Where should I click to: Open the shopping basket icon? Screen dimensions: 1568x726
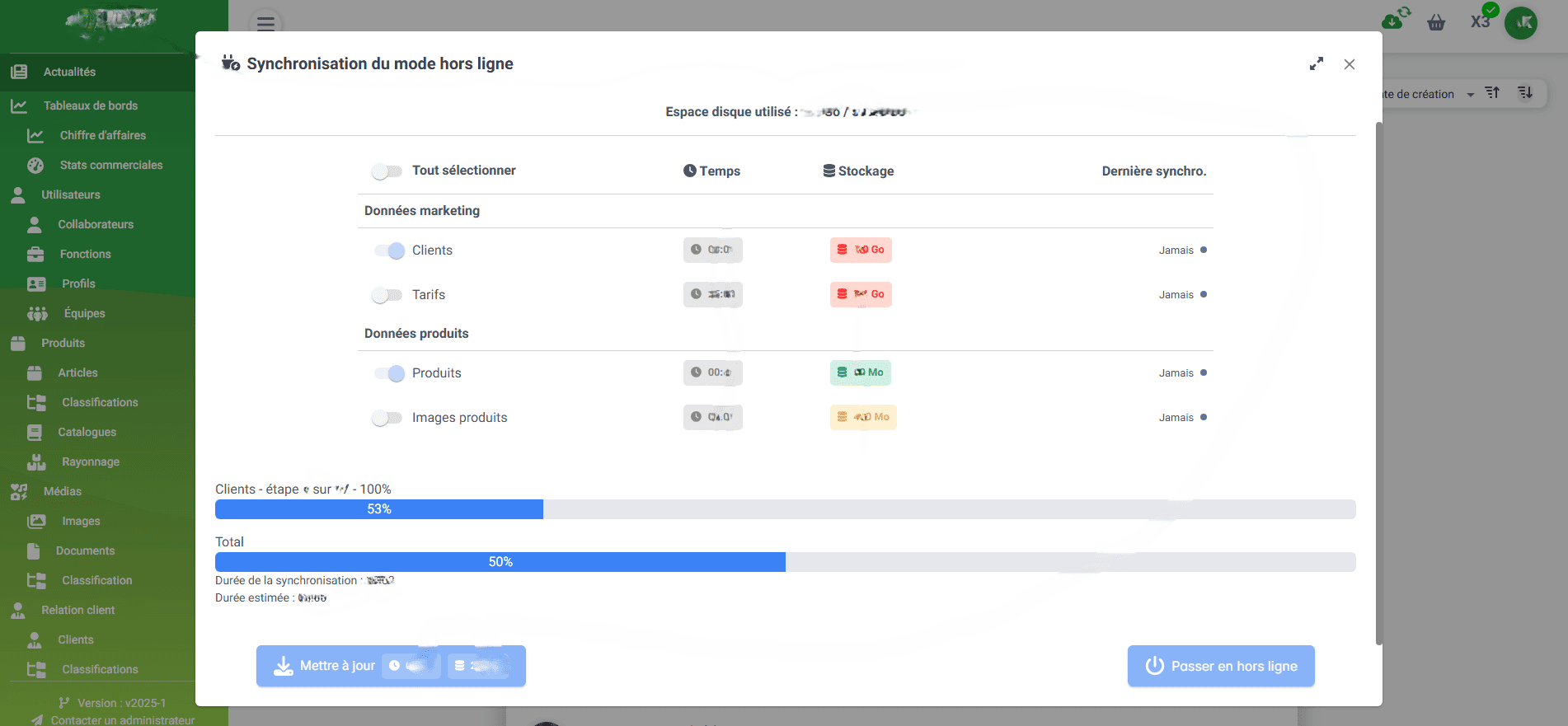[x=1436, y=22]
